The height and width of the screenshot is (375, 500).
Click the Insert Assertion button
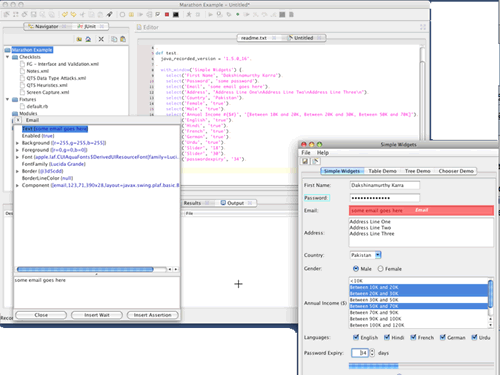coord(153,315)
